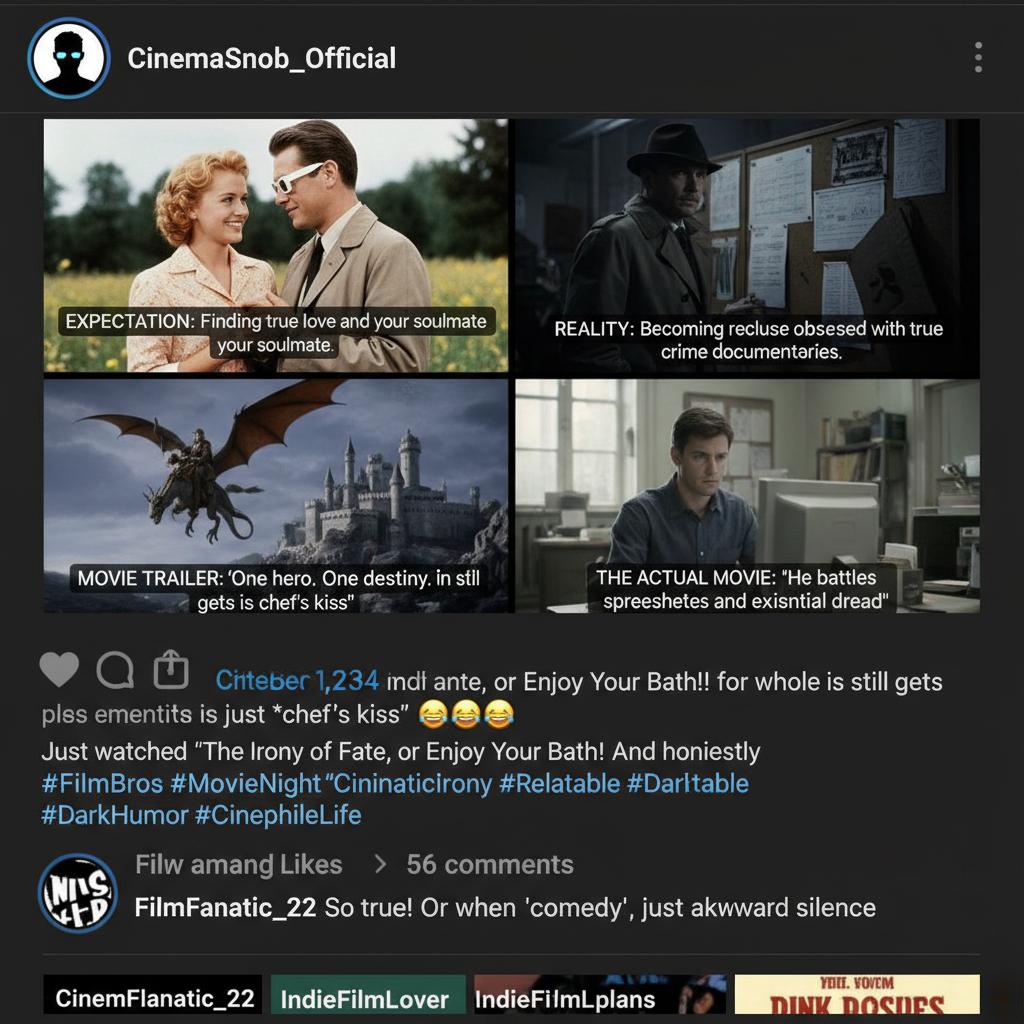
Task: Click the CinemaSnob_Official profile avatar
Action: (69, 58)
